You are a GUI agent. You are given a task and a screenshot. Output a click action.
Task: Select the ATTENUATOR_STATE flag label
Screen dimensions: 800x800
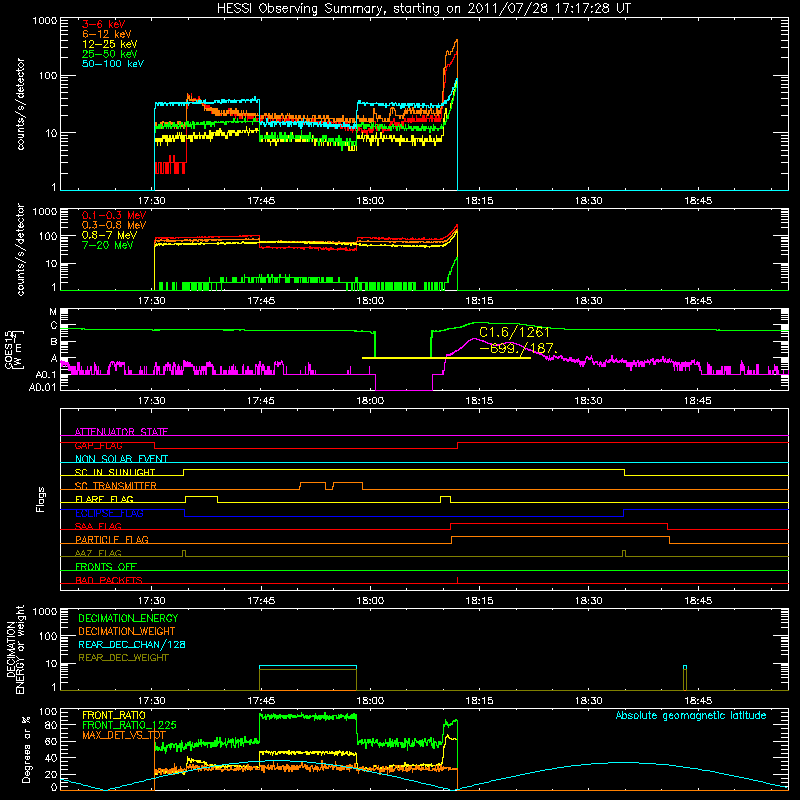click(121, 432)
